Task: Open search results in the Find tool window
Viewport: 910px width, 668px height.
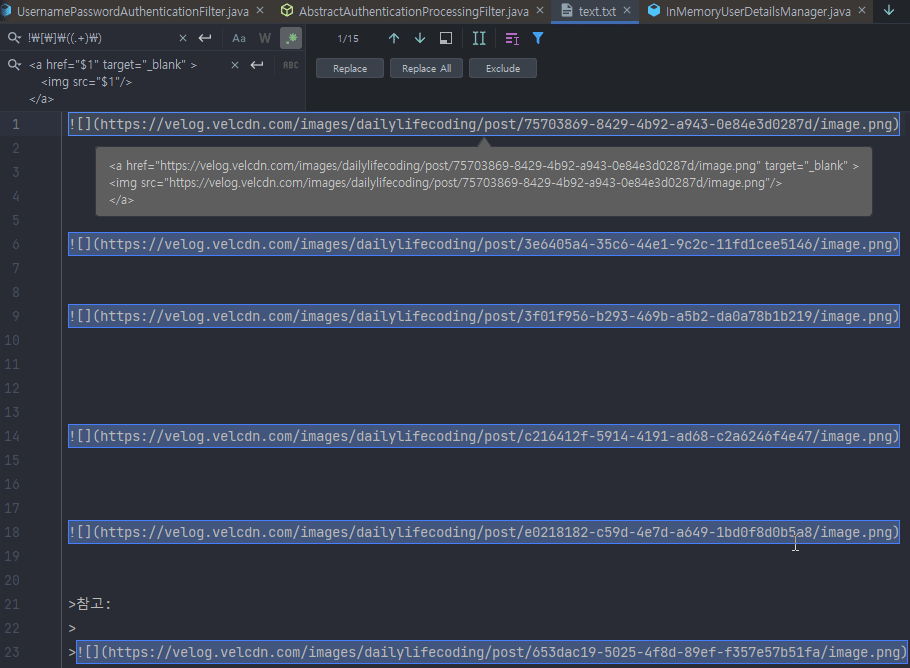Action: point(444,38)
